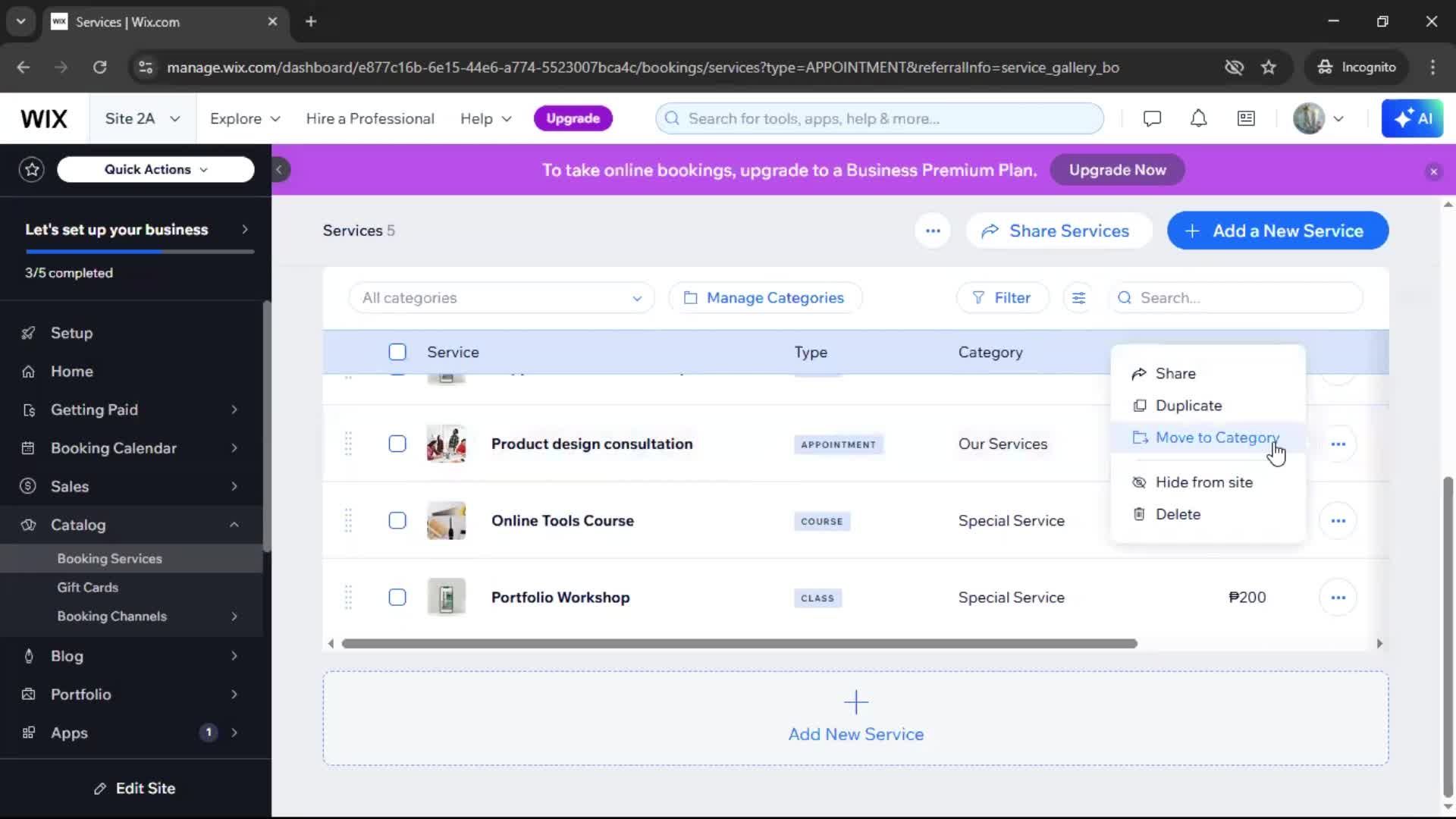Check Portfolio Workshop checkbox
Screen dimensions: 1456x819
pos(397,597)
